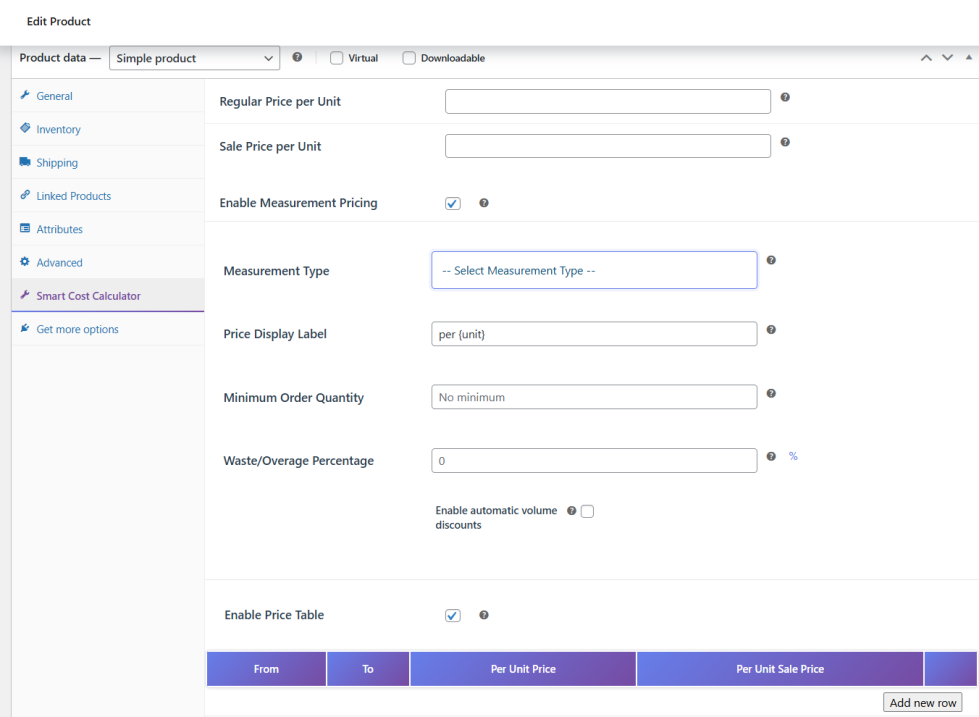Select the Smart Cost Calculator wrench icon
This screenshot has height=717, width=979.
(x=24, y=295)
